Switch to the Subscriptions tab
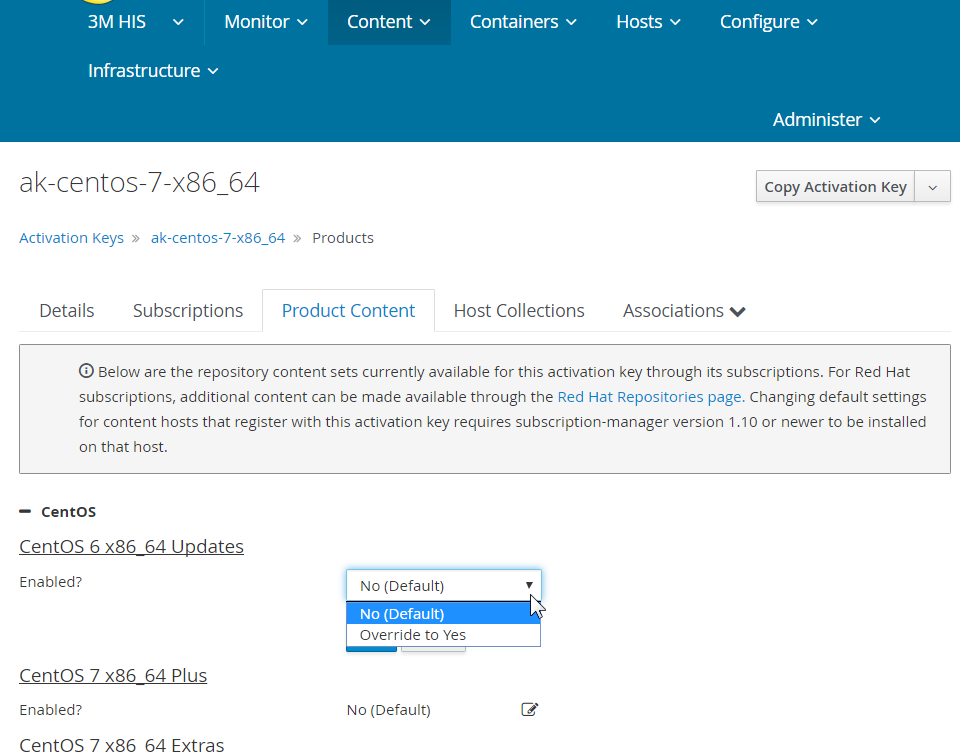Screen dimensions: 960x753 pos(188,310)
